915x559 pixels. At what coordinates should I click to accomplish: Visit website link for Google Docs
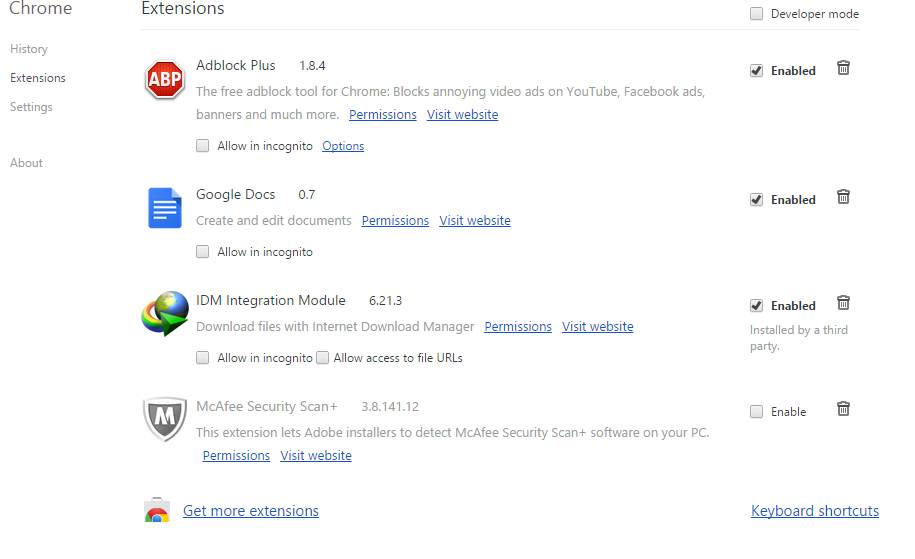coord(475,221)
